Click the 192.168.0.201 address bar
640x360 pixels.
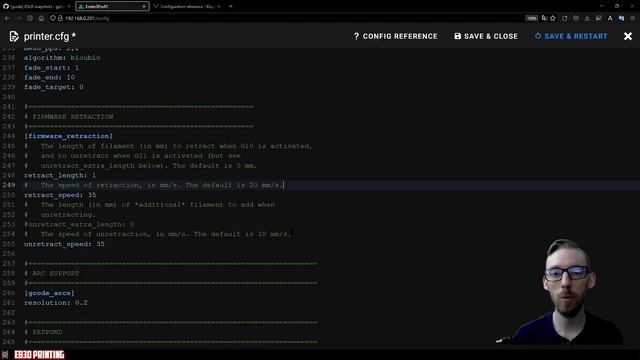(x=286, y=18)
